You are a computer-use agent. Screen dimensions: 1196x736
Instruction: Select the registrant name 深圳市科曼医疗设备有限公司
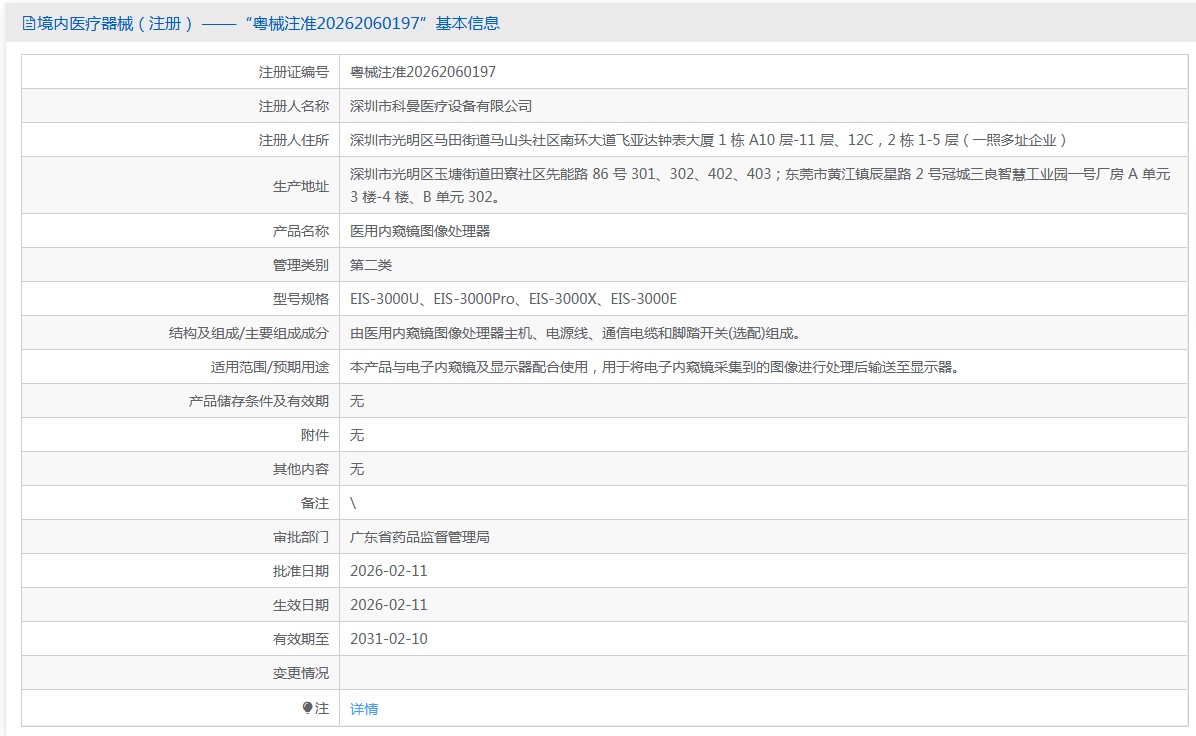pyautogui.click(x=441, y=106)
